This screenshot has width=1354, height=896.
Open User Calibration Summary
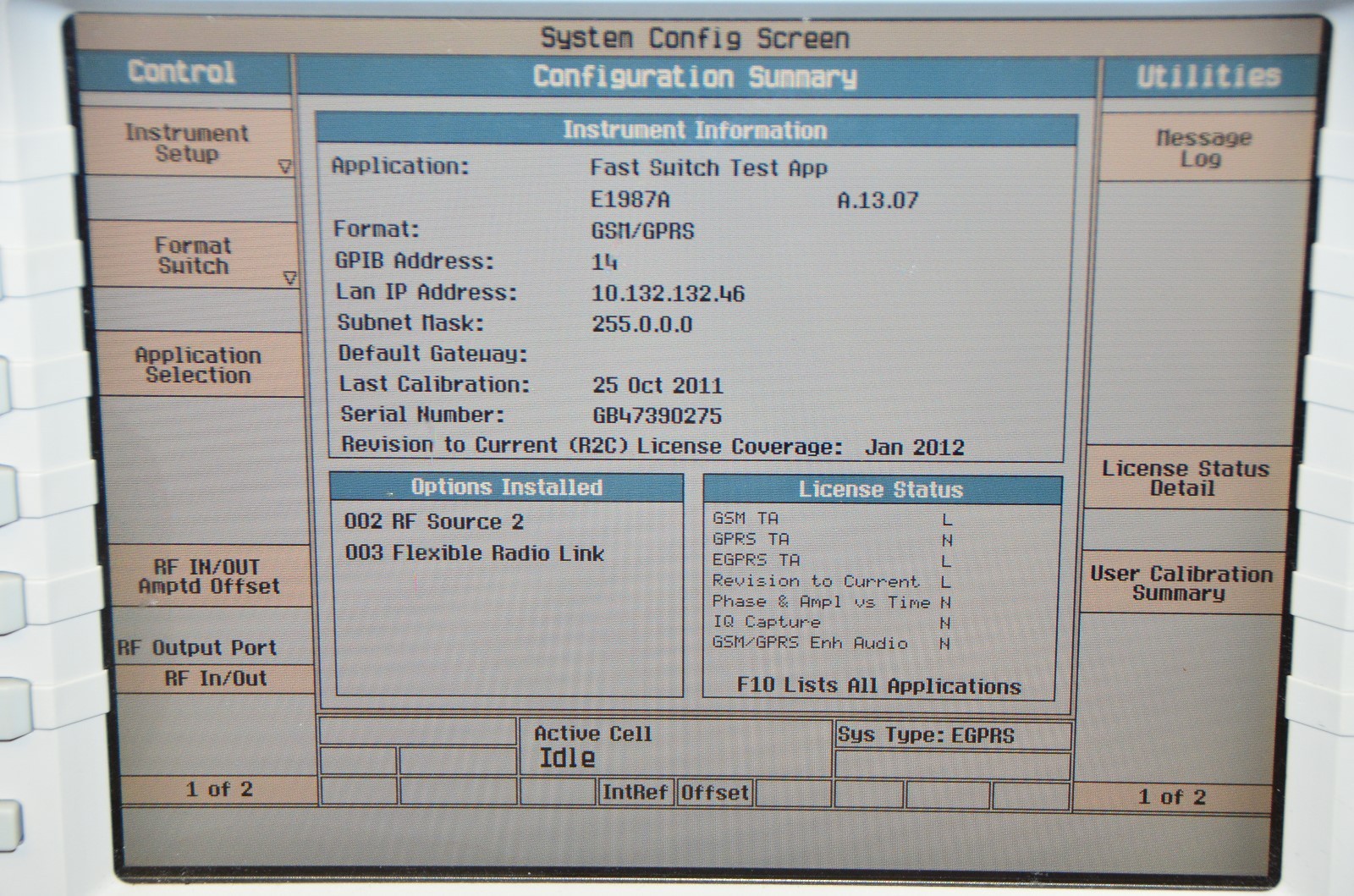tap(1181, 584)
